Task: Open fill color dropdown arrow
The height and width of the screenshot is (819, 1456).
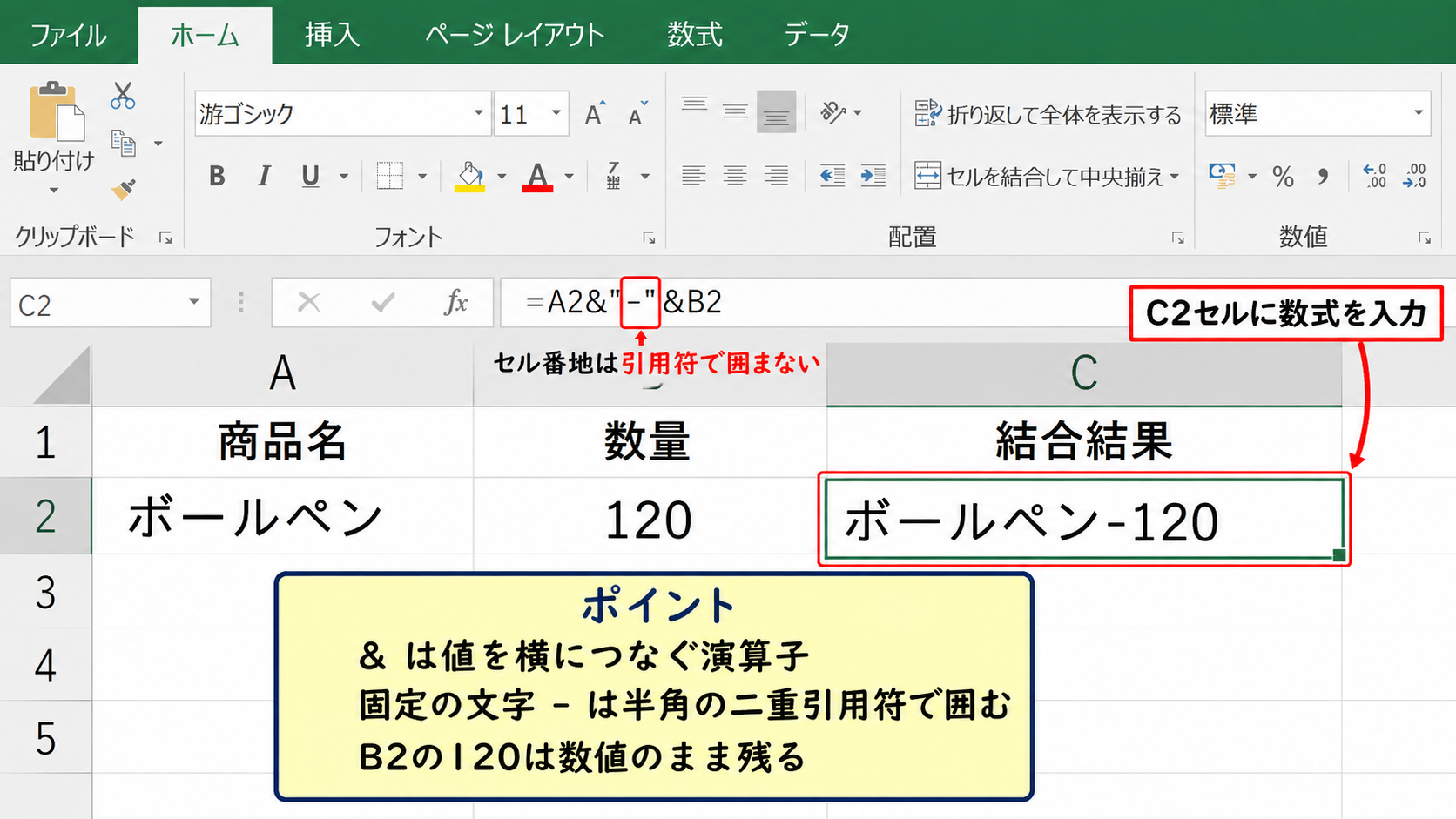Action: 502,177
